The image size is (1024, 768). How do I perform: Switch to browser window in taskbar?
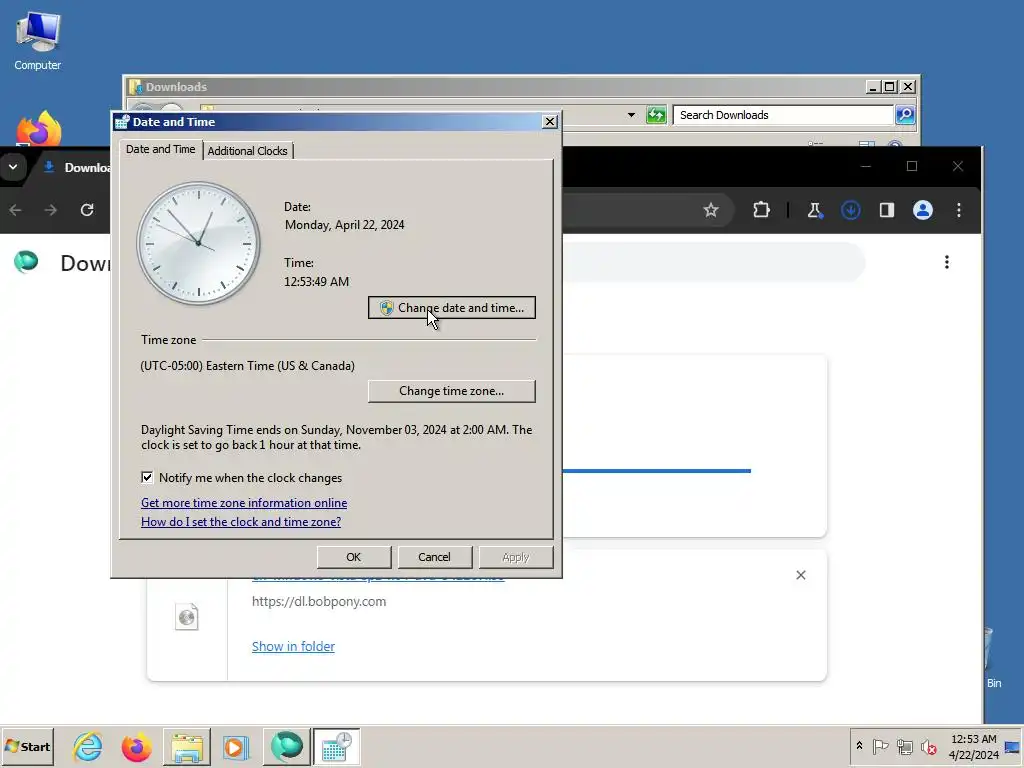[x=287, y=746]
